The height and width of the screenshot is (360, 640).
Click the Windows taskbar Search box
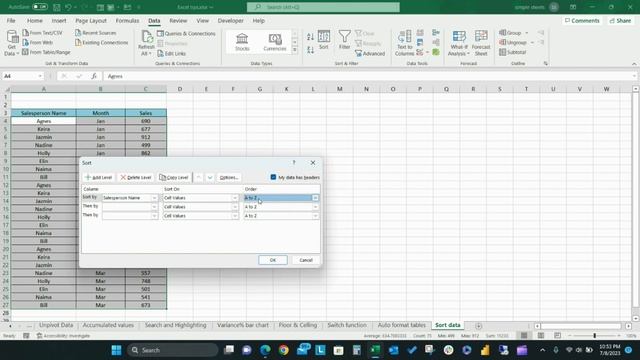(172, 350)
